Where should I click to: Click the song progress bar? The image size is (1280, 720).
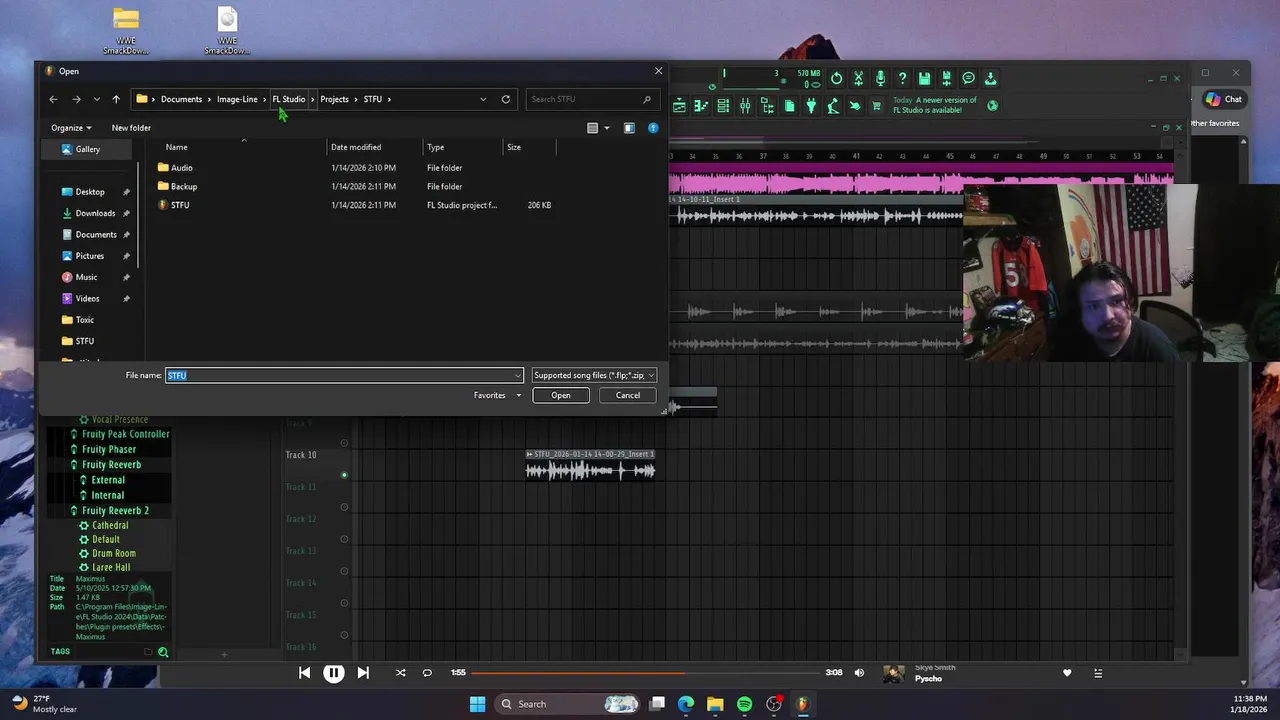tap(646, 673)
